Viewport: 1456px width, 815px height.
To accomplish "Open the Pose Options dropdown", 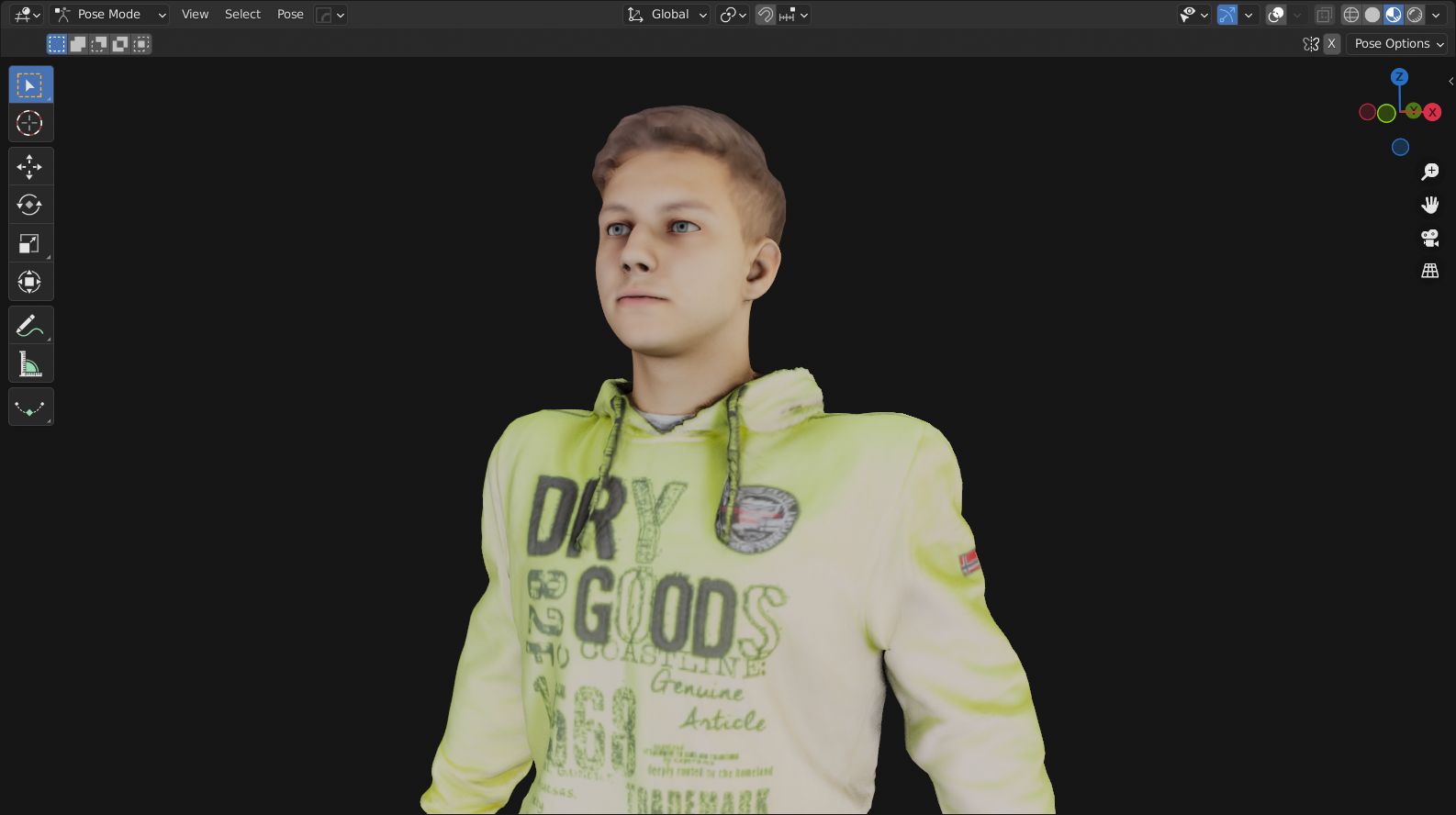I will click(x=1396, y=44).
